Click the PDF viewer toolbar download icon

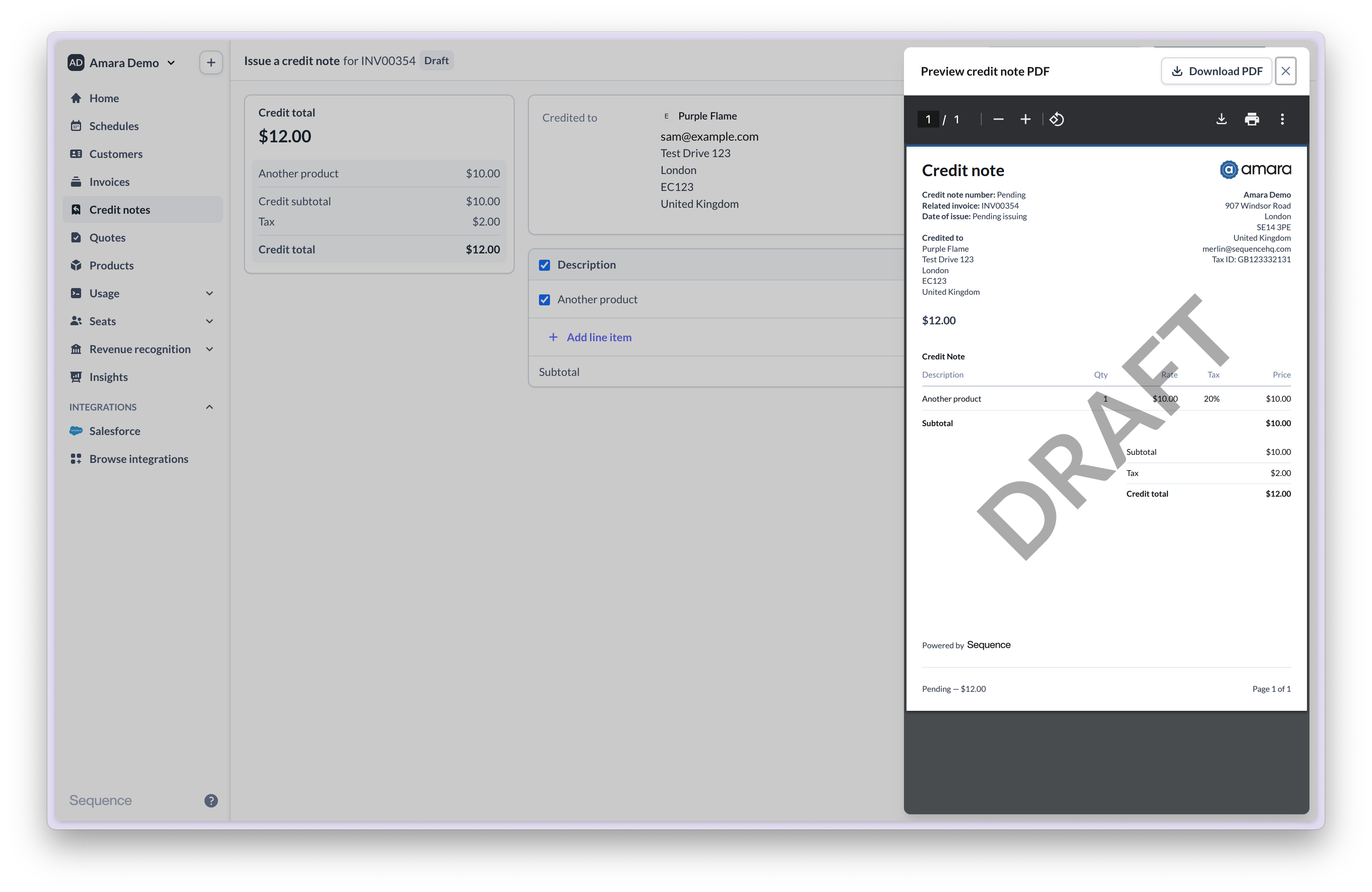point(1221,119)
